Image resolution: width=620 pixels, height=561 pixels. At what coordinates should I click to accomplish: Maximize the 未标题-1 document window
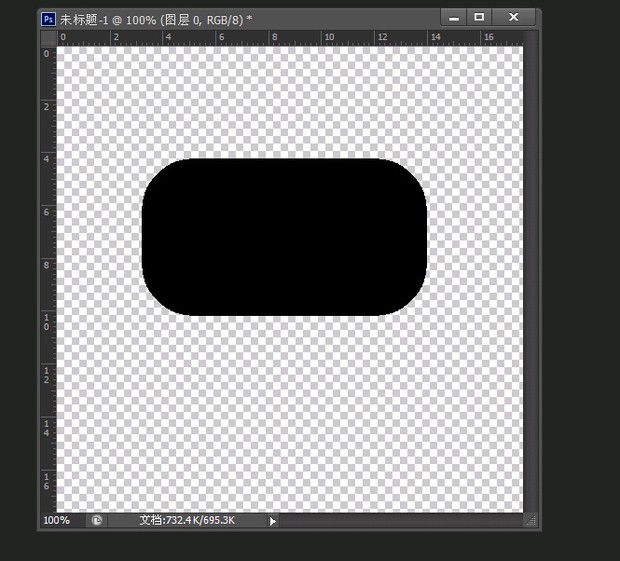pyautogui.click(x=479, y=17)
